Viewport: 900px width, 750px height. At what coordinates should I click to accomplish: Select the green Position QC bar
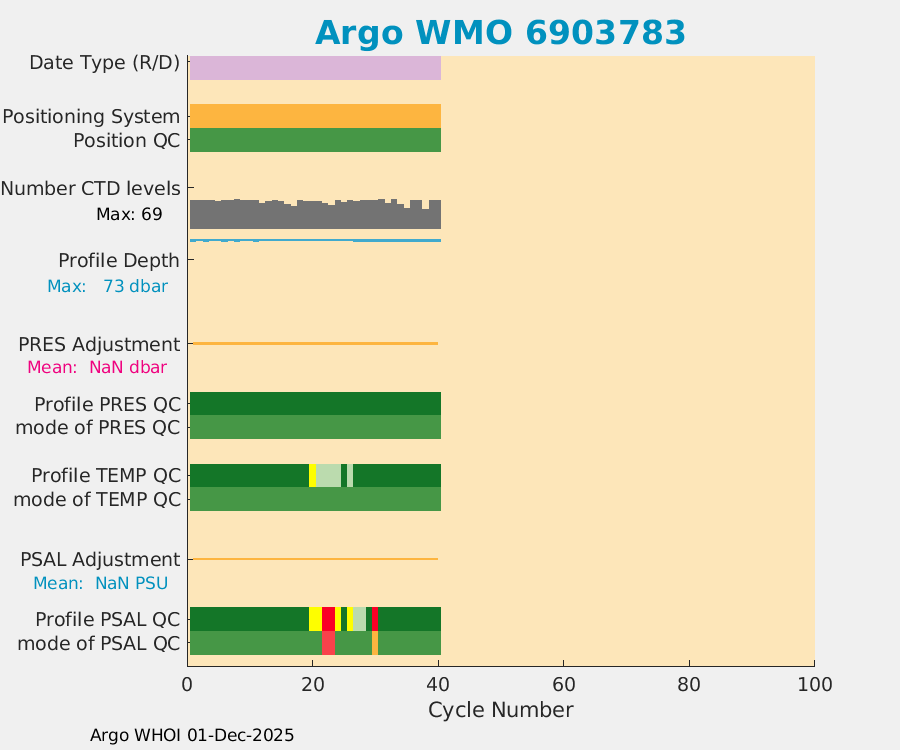[315, 140]
